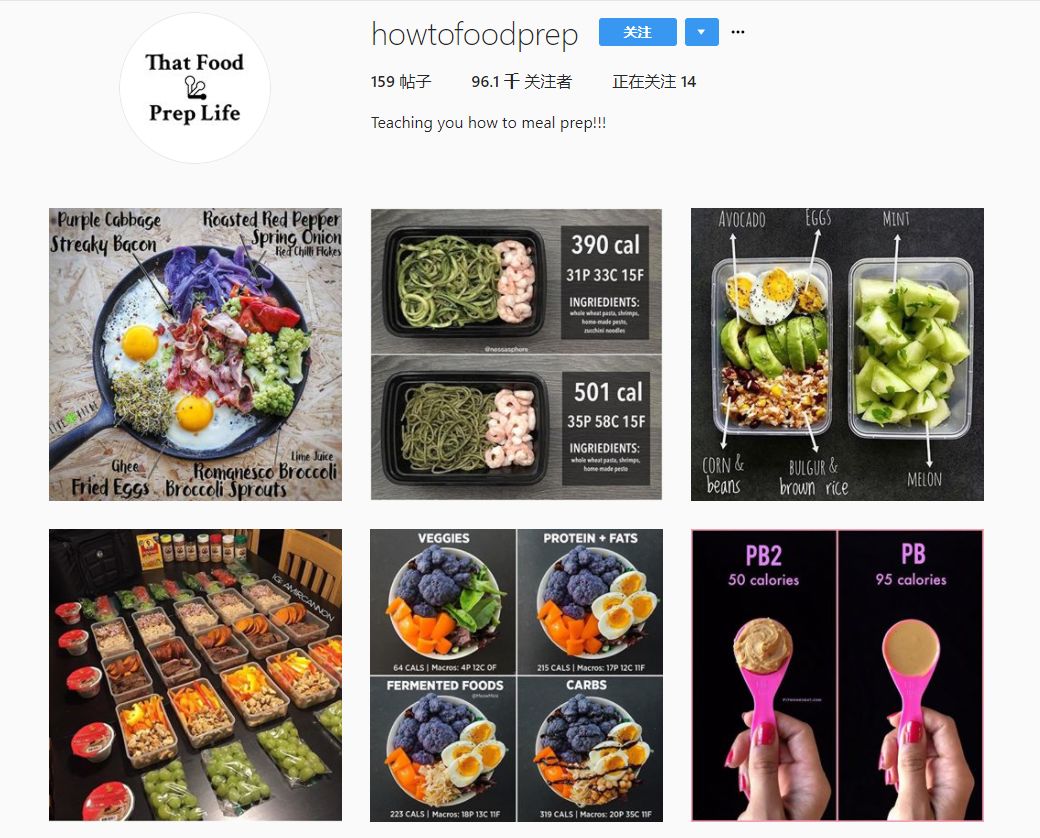Click the 159 帖子 posts count
Screen dimensions: 1040x838
click(401, 82)
